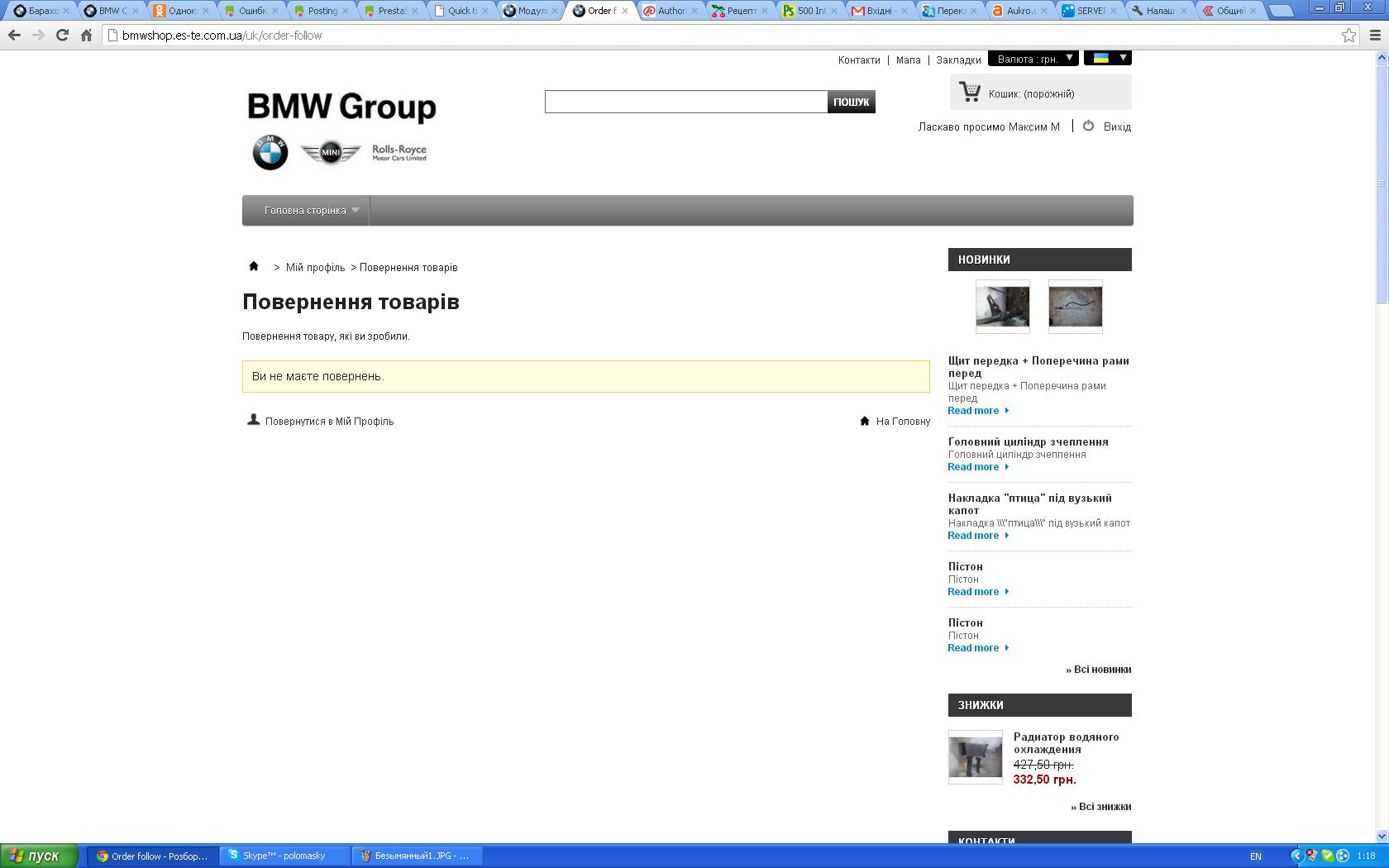Open the Щит передка product title

click(x=1038, y=366)
